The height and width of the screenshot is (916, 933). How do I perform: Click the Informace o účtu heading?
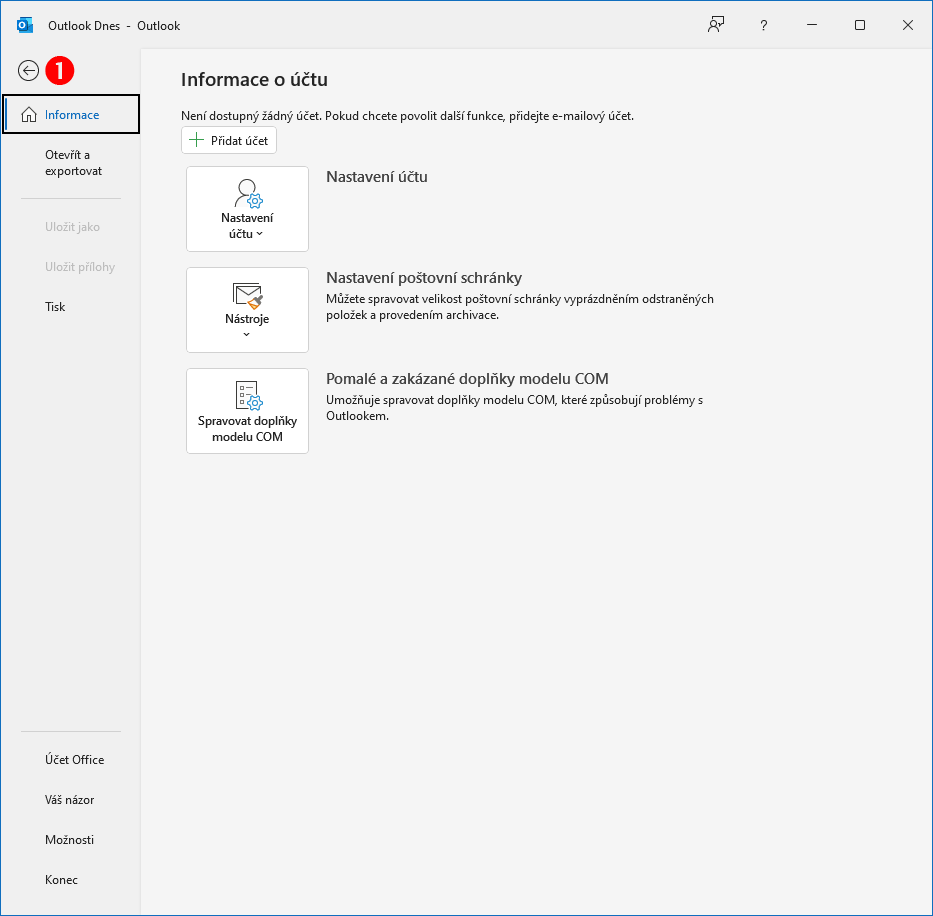[254, 79]
